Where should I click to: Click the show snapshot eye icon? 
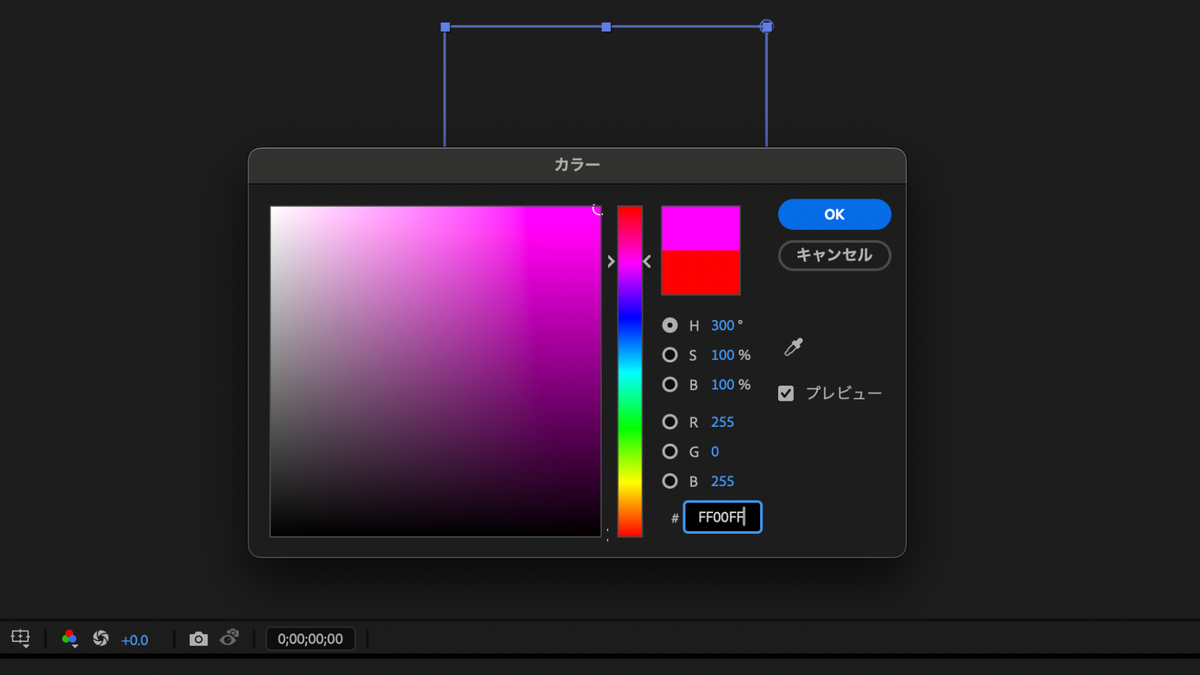coord(229,638)
